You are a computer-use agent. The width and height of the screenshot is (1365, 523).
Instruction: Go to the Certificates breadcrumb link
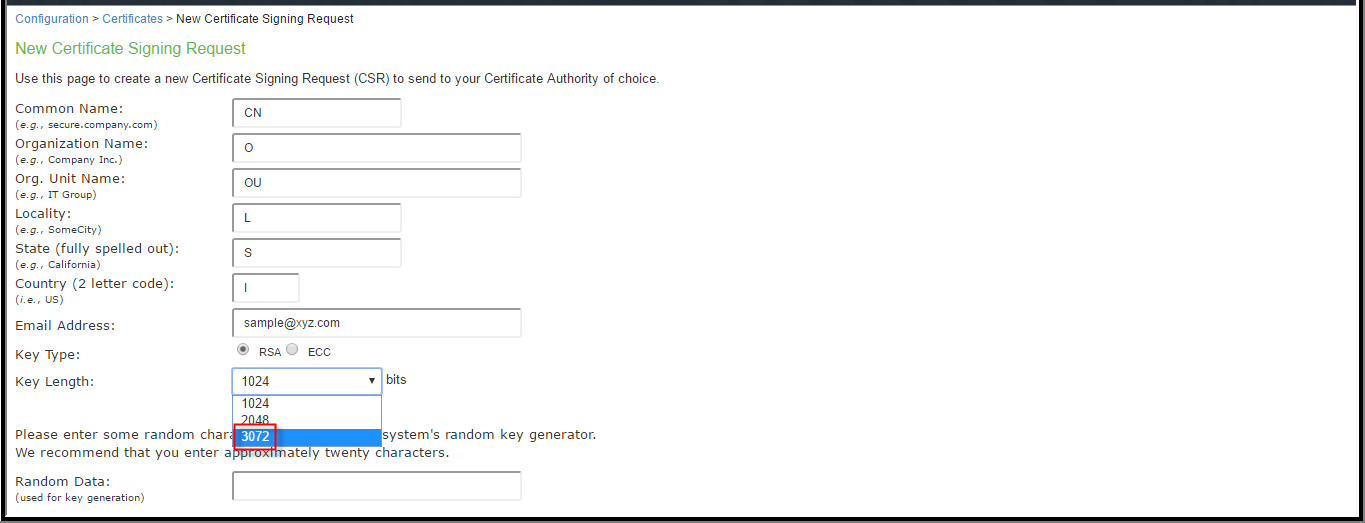point(133,19)
